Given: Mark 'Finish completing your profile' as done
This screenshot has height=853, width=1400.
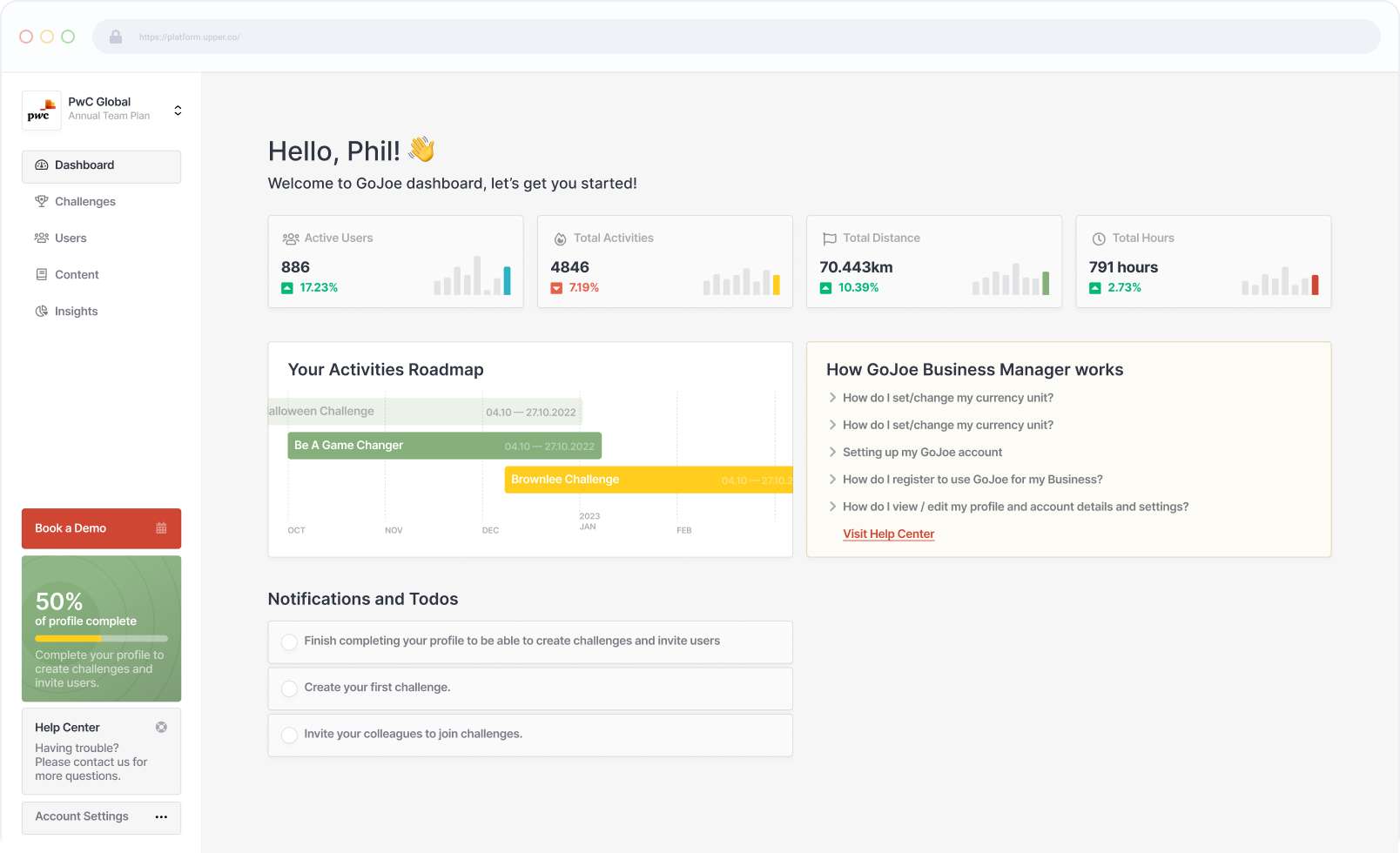Looking at the screenshot, I should [289, 642].
